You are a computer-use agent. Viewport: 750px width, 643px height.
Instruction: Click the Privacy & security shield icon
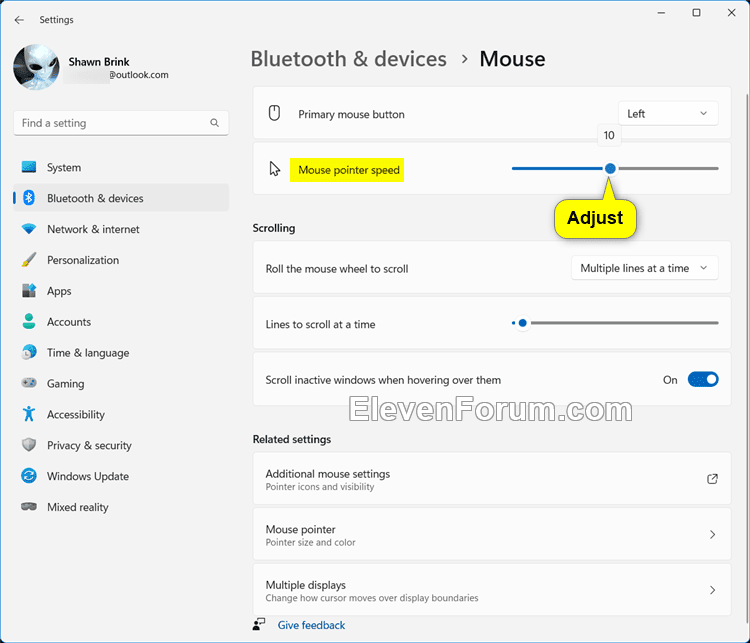tap(29, 444)
